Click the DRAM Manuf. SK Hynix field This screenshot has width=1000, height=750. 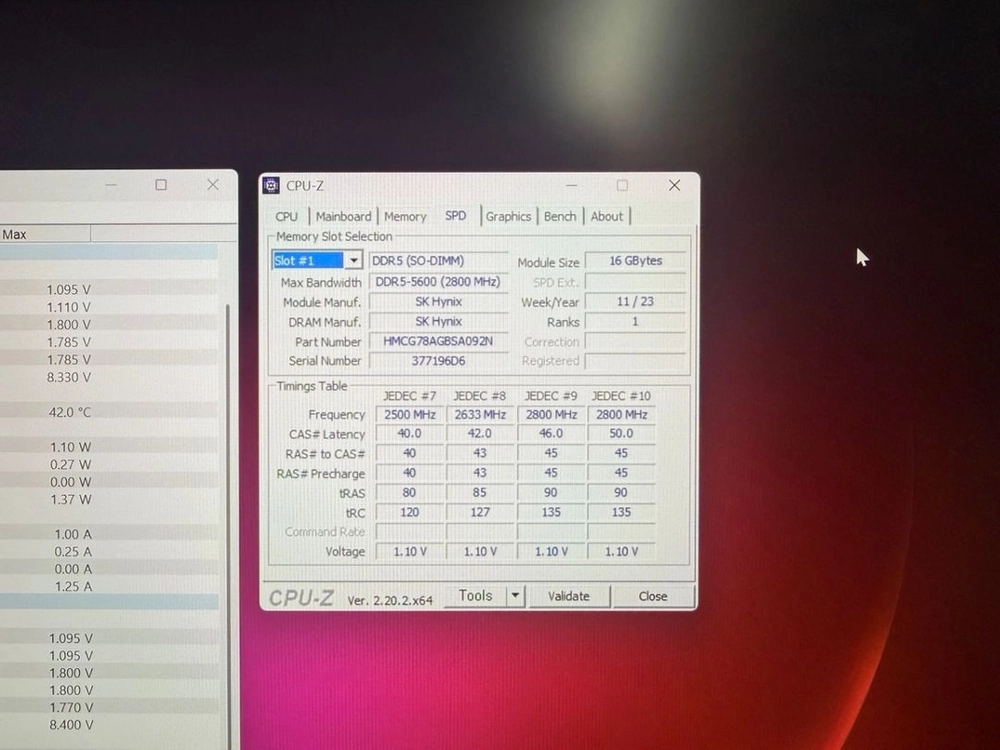coord(438,321)
